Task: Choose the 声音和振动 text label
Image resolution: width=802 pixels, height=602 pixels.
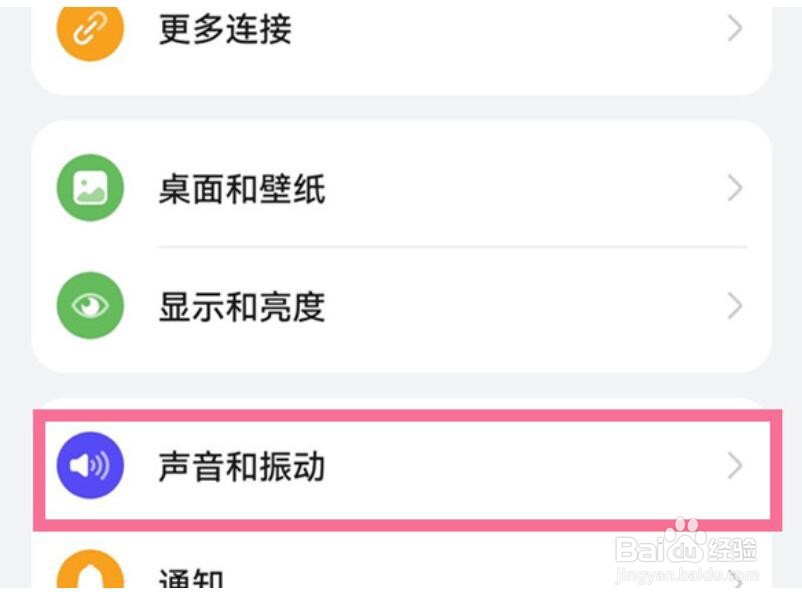Action: tap(241, 466)
